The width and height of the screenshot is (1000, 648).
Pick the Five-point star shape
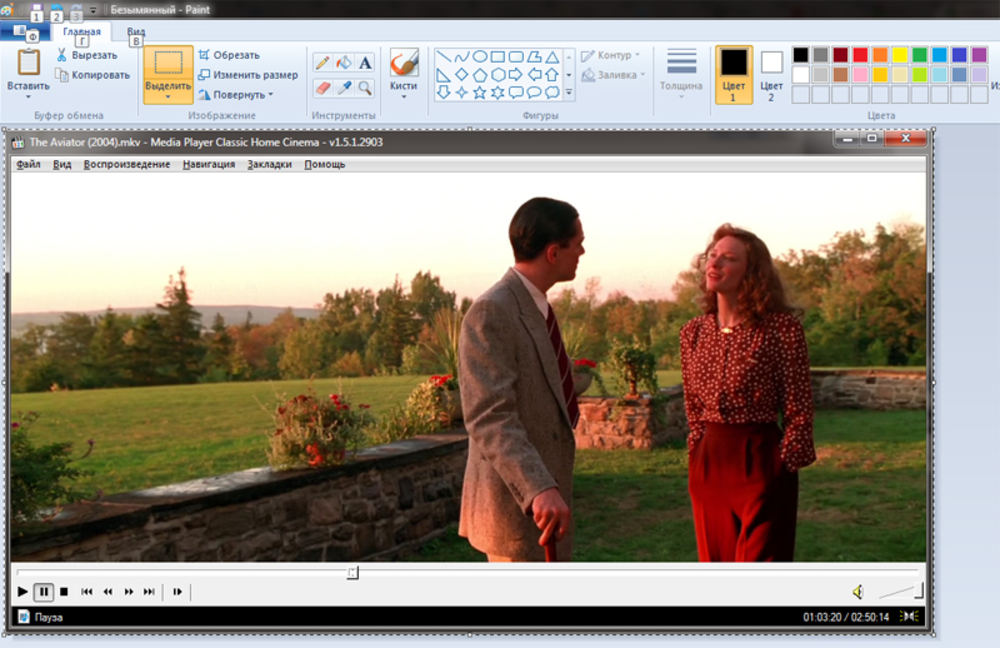click(480, 92)
